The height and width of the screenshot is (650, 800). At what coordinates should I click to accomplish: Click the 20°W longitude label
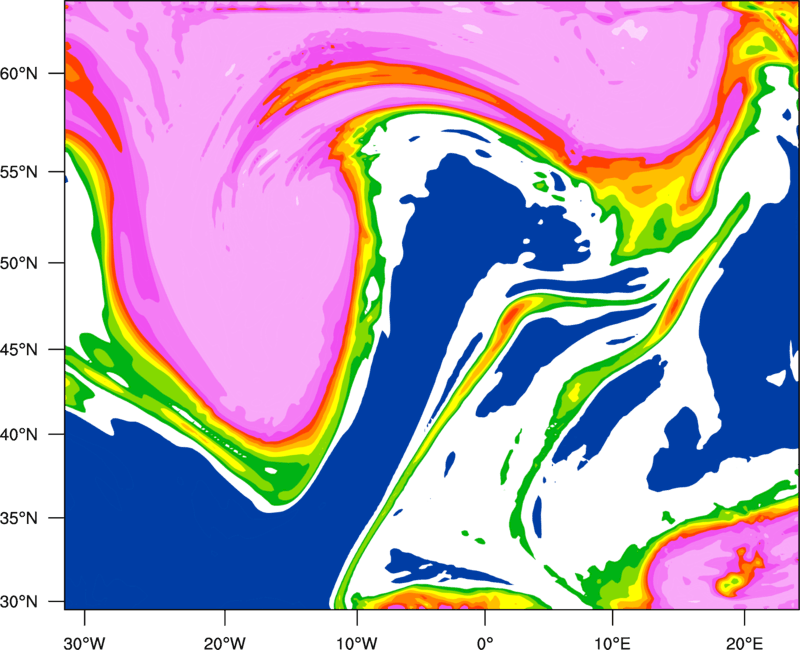[x=224, y=643]
